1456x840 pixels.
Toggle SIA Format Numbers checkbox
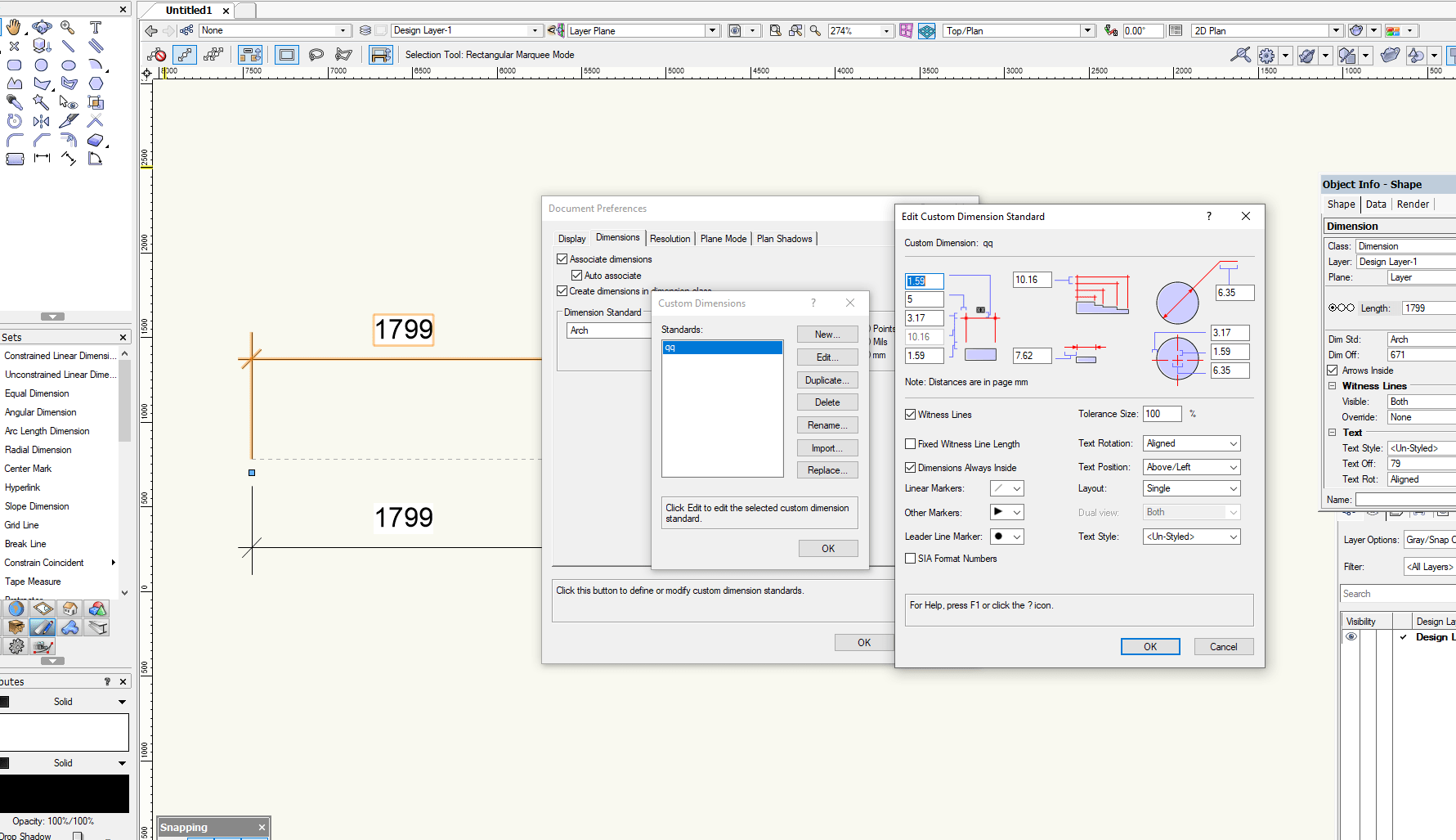(x=911, y=558)
